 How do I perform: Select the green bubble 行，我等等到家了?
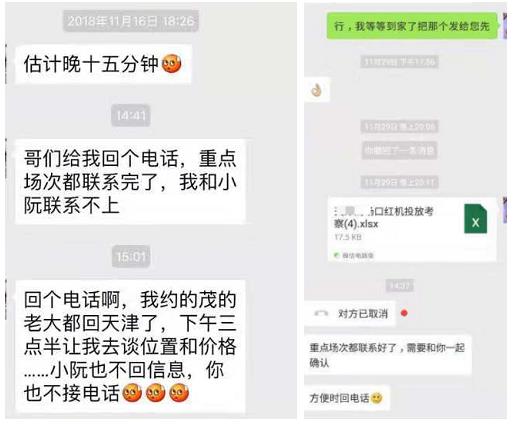[412, 26]
